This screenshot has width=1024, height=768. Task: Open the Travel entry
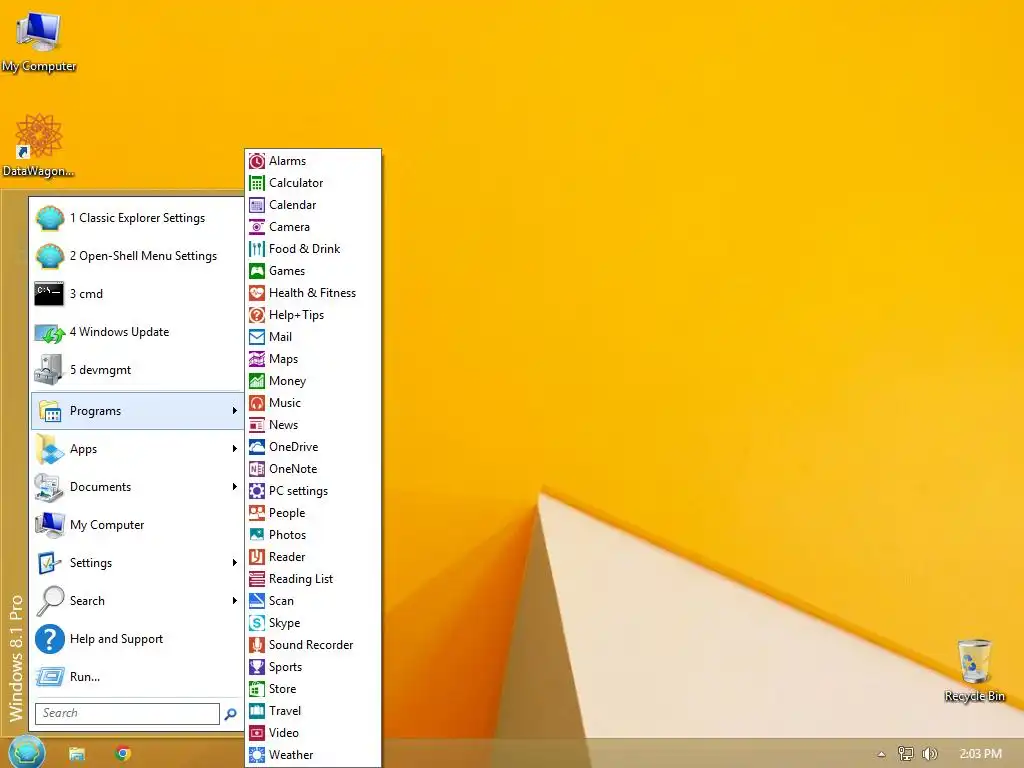click(x=313, y=711)
